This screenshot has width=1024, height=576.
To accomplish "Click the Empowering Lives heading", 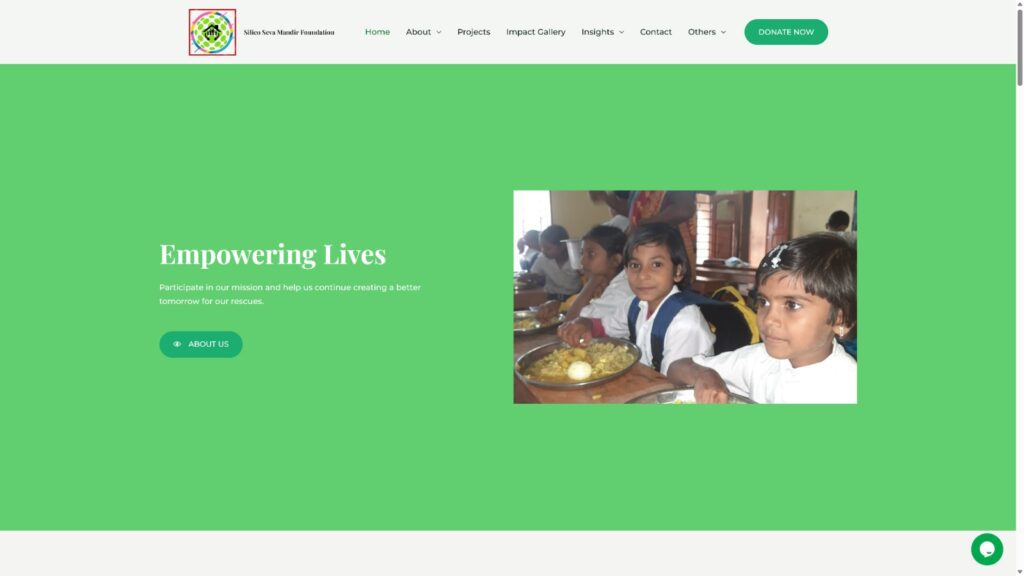I will coord(272,254).
